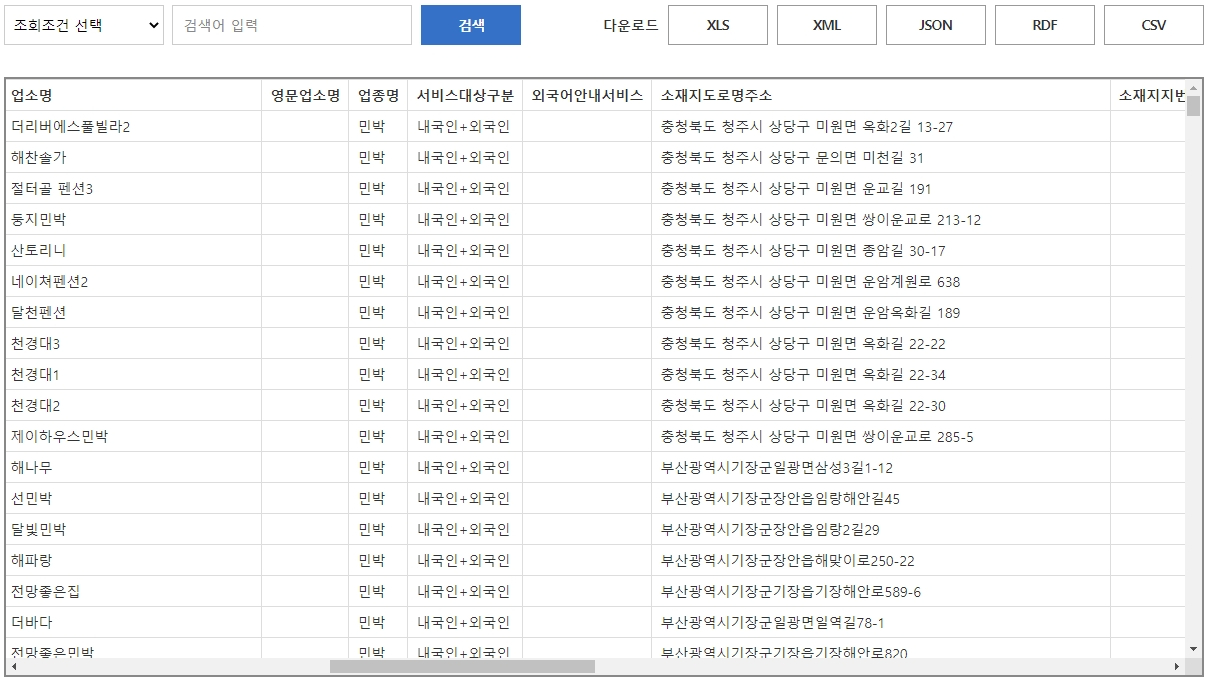Click 민박 in the 해찬솔가 row

372,157
